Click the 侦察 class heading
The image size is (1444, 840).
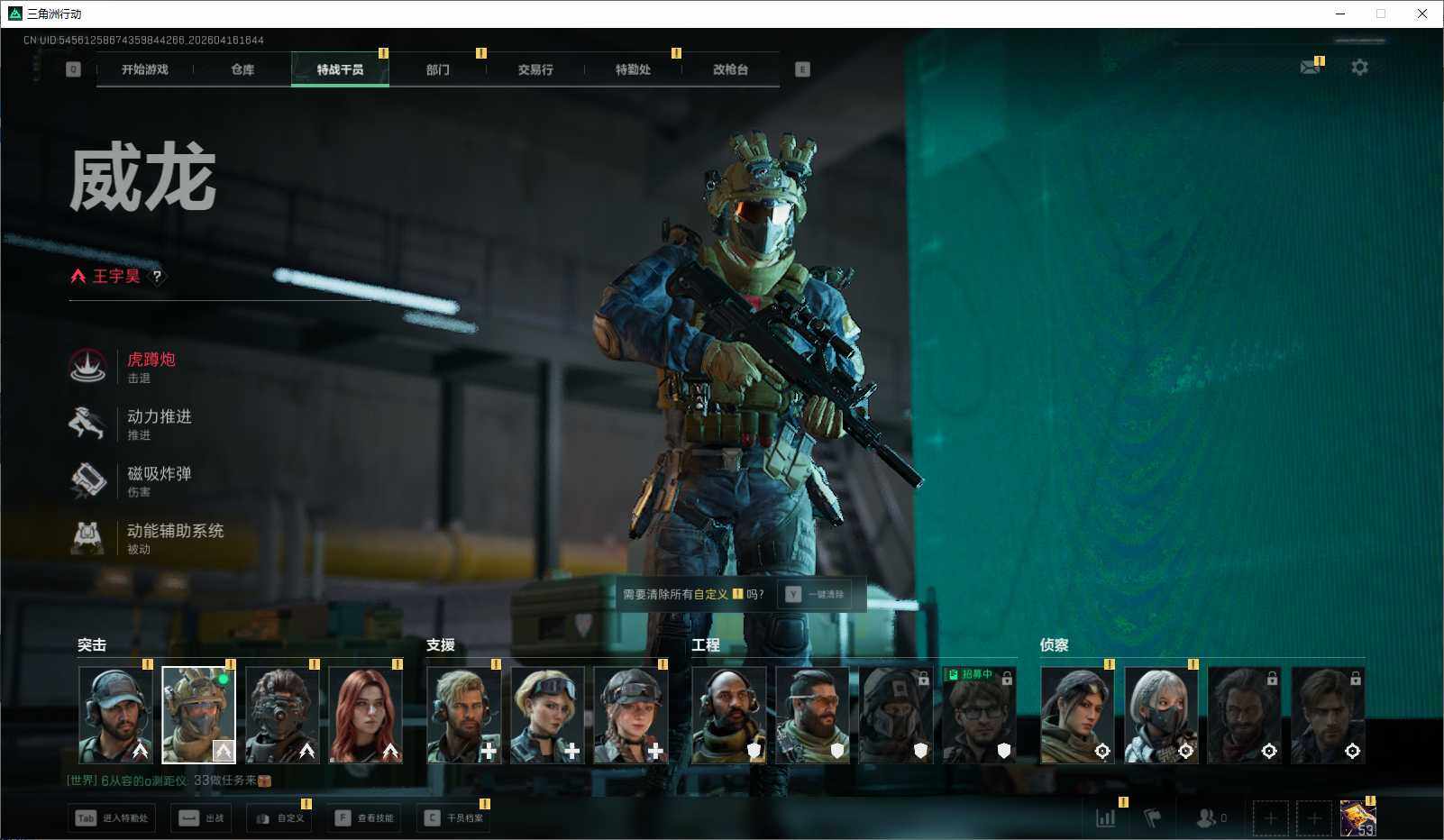point(1055,645)
